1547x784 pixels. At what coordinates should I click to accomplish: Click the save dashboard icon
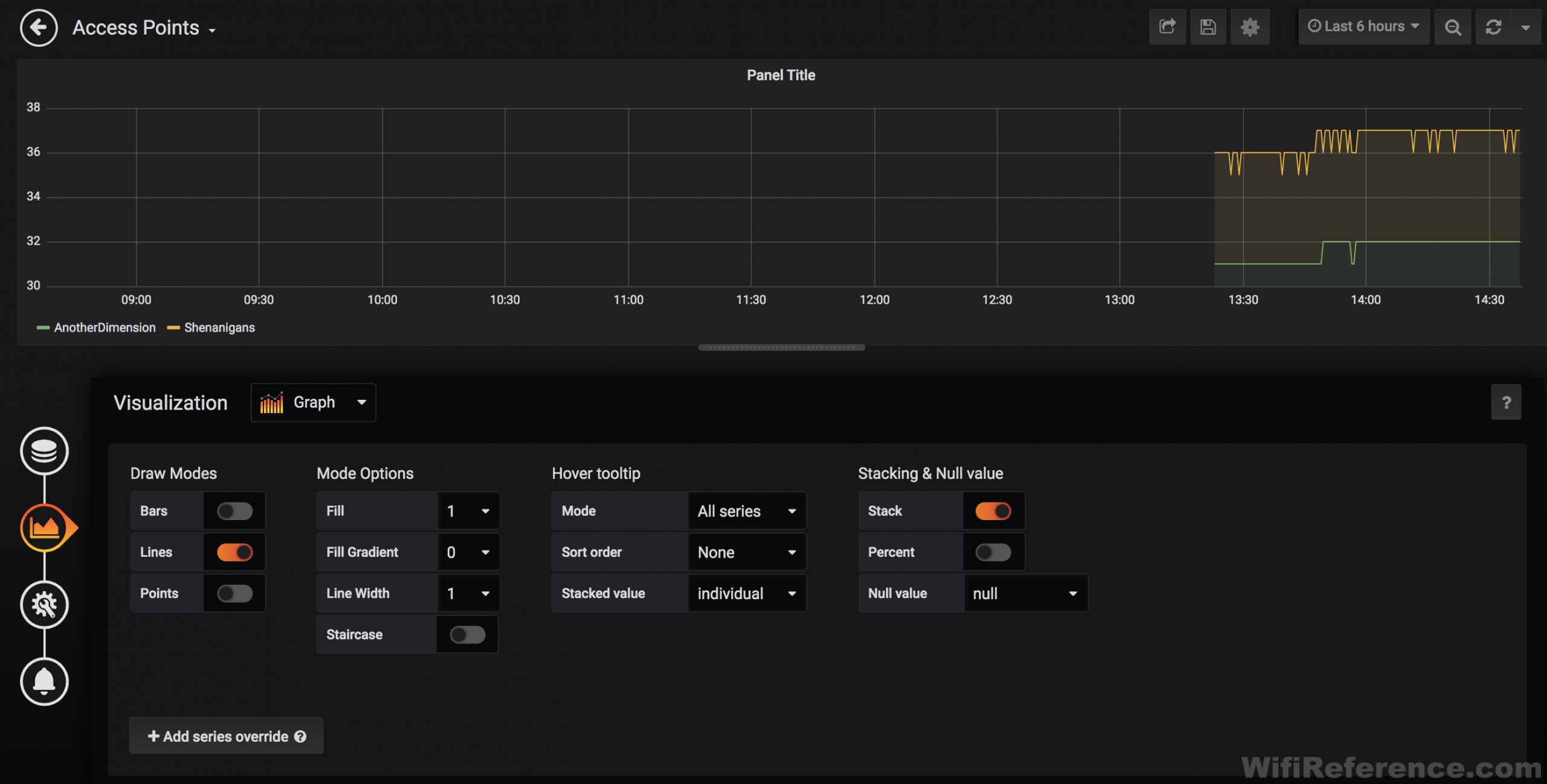pyautogui.click(x=1208, y=27)
